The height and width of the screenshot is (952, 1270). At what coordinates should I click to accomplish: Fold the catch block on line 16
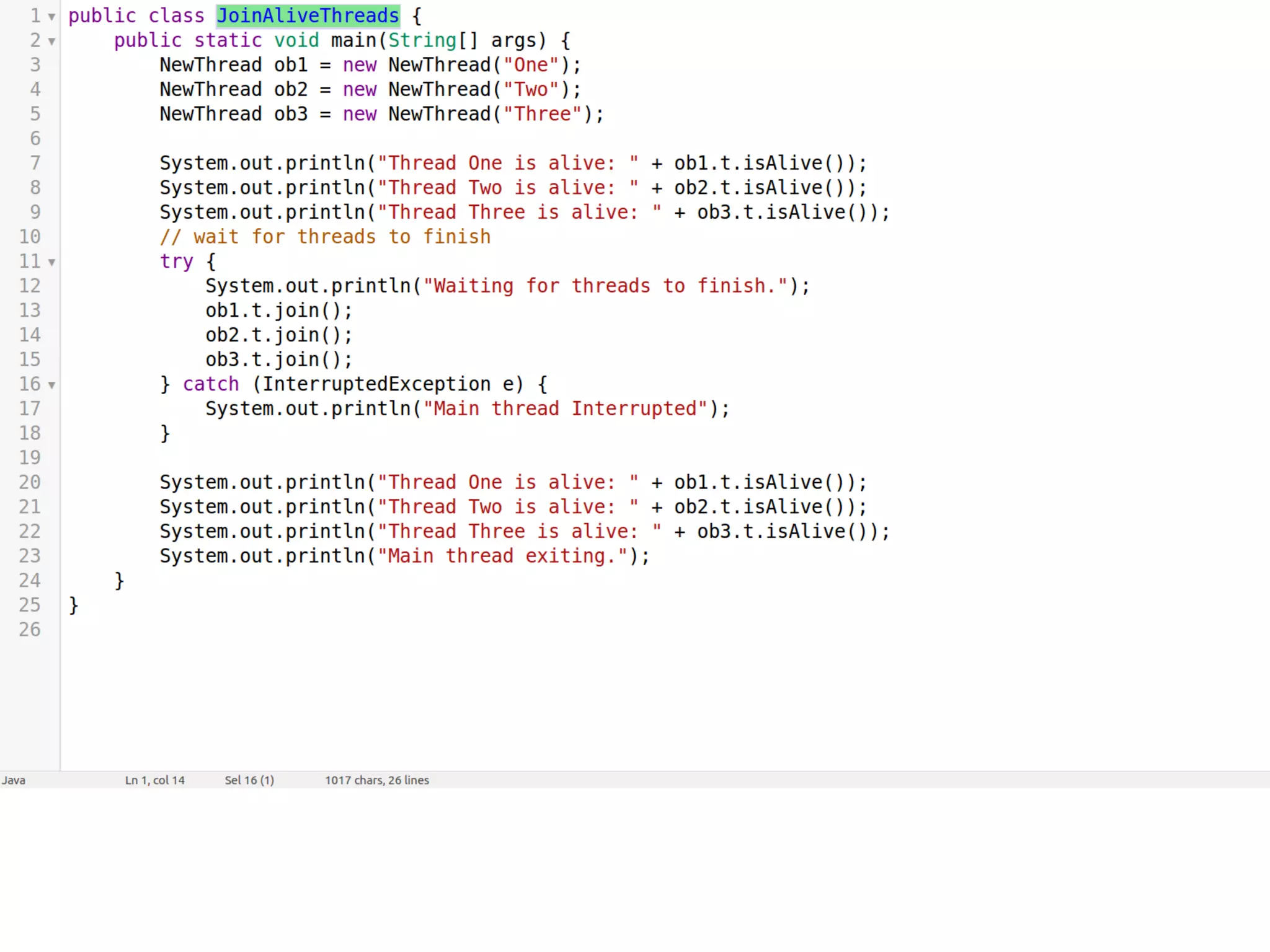(52, 385)
